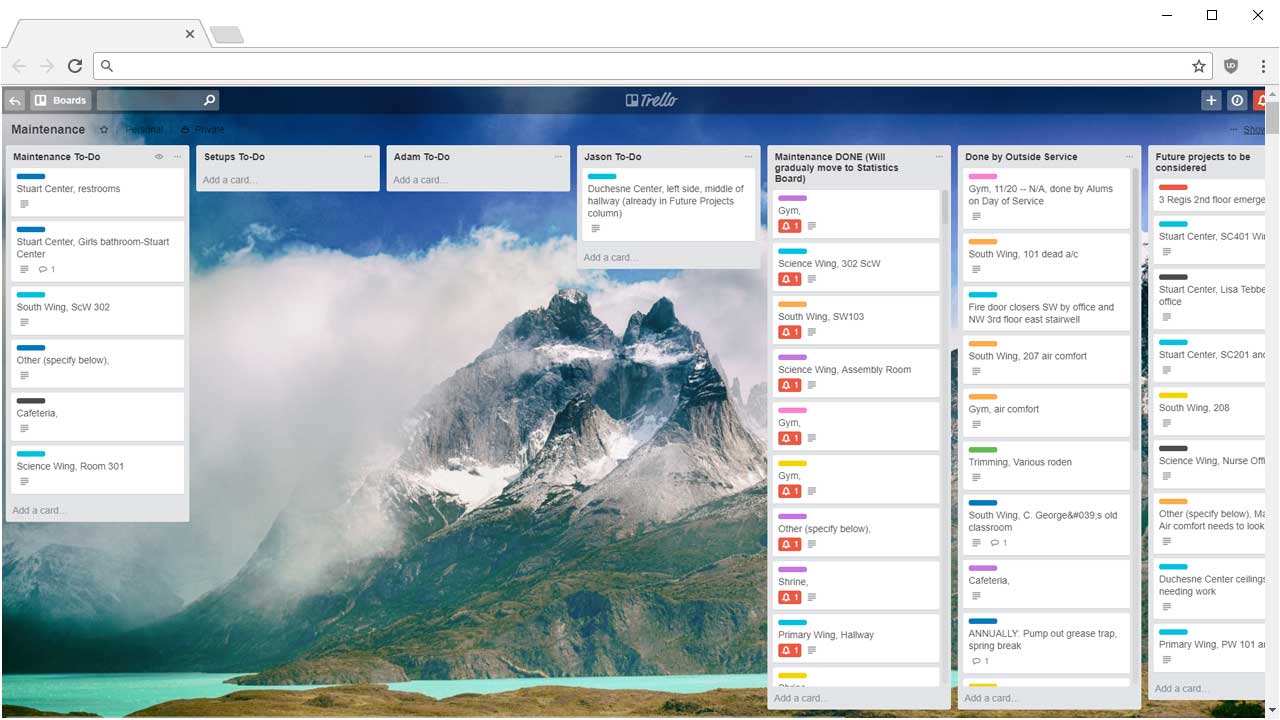Image resolution: width=1280 pixels, height=720 pixels.
Task: Expand the Jason To-Do list actions menu
Action: pos(748,157)
